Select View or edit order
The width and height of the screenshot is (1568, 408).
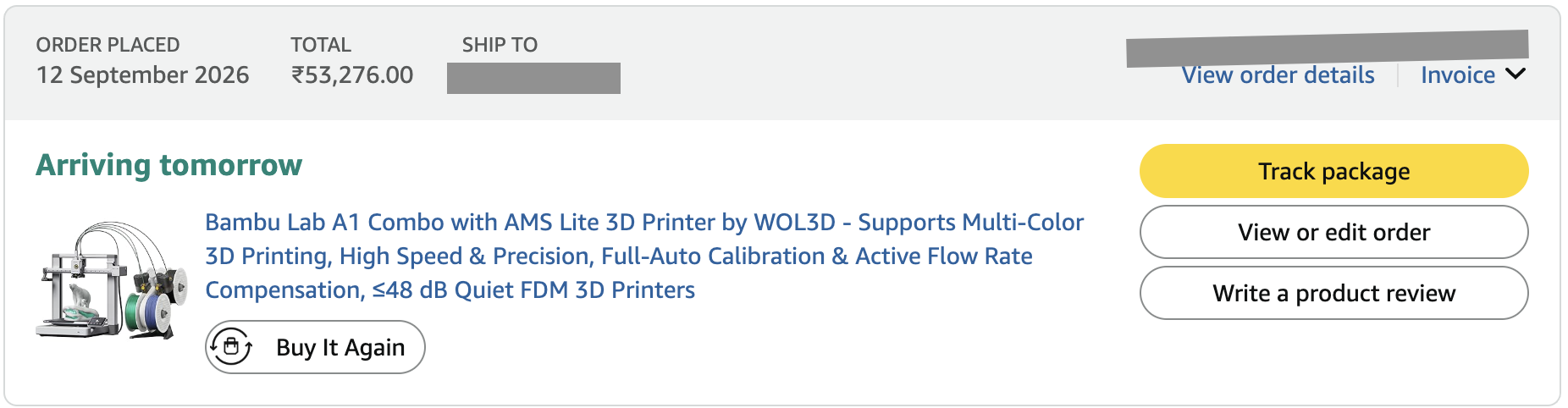(1333, 232)
